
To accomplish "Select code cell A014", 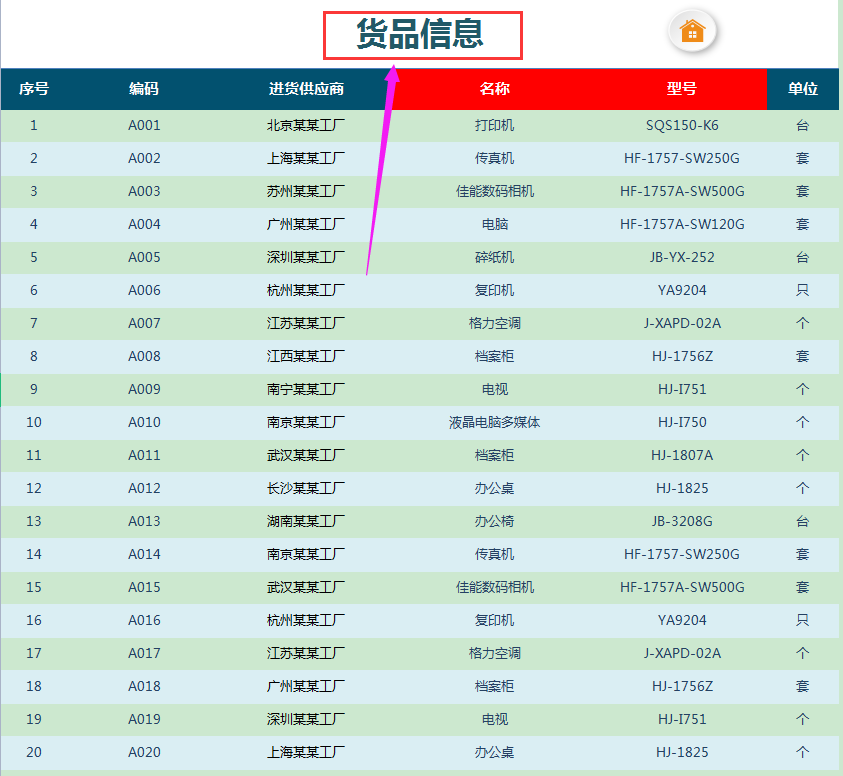I will click(x=144, y=554).
